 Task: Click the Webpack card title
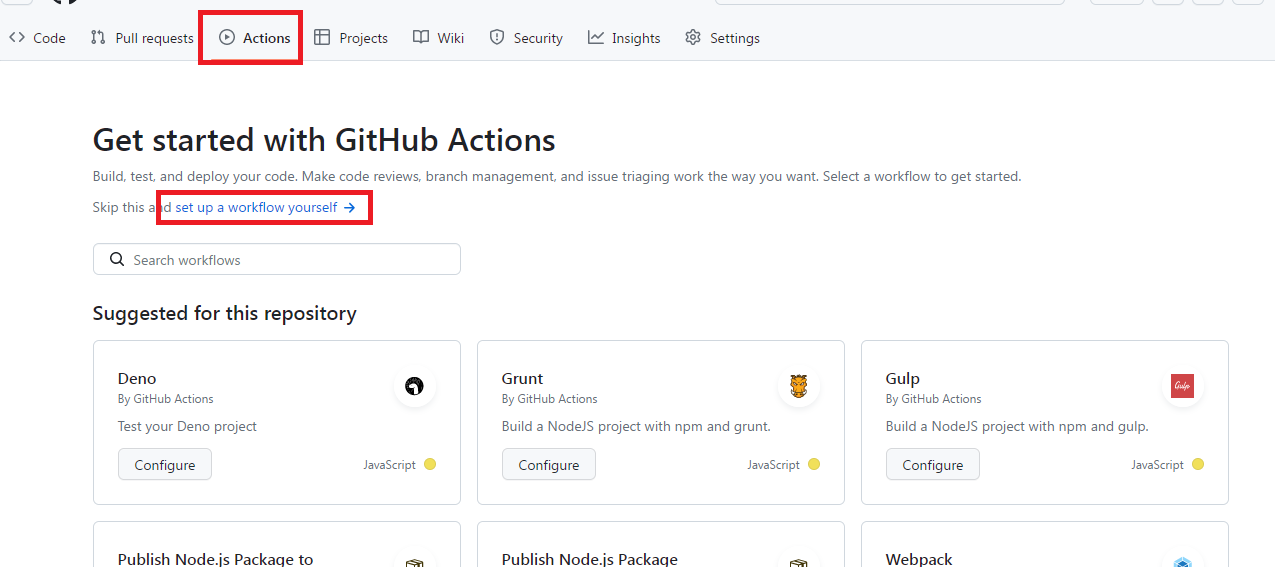(919, 558)
